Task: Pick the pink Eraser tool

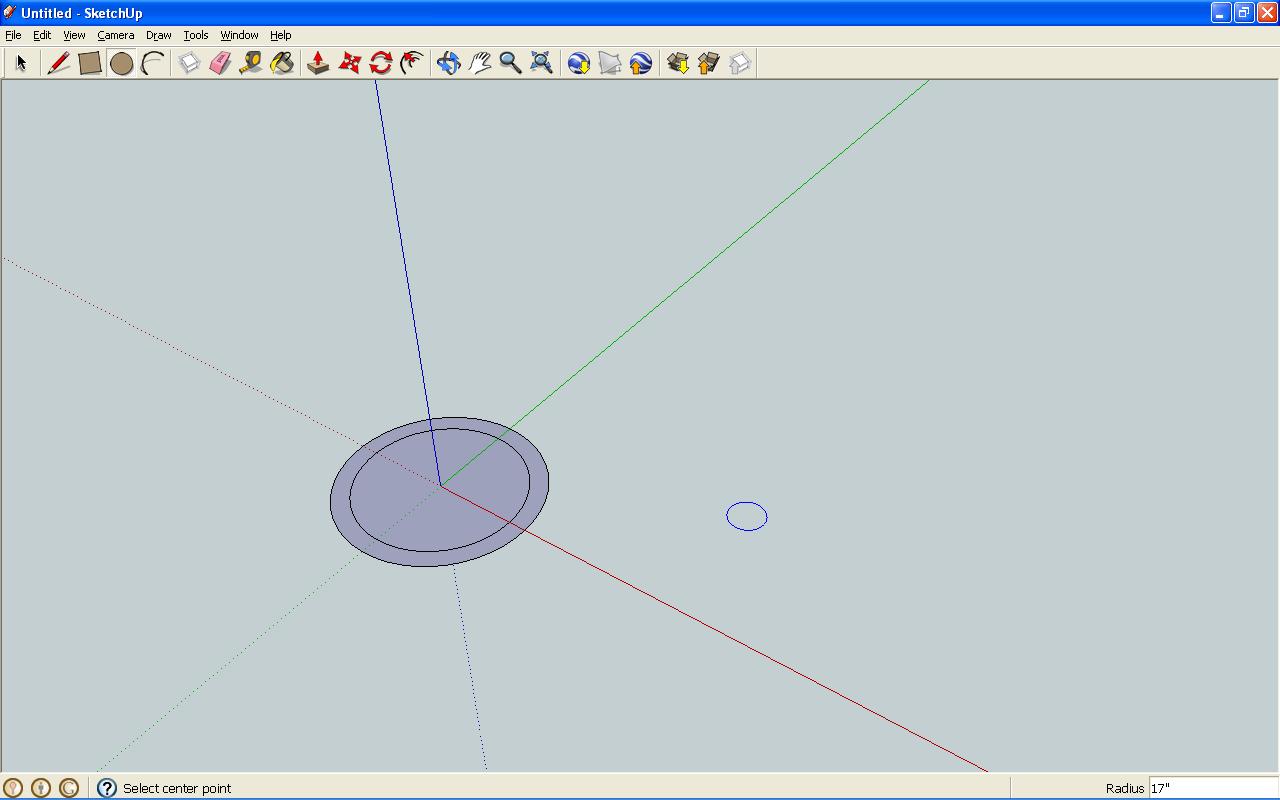Action: tap(220, 63)
